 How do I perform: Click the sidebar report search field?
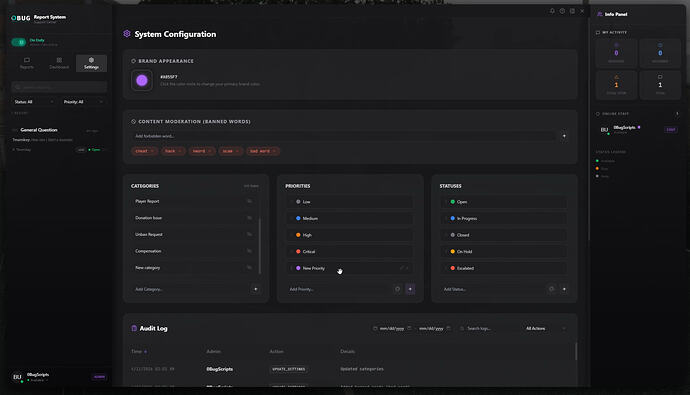pos(59,87)
